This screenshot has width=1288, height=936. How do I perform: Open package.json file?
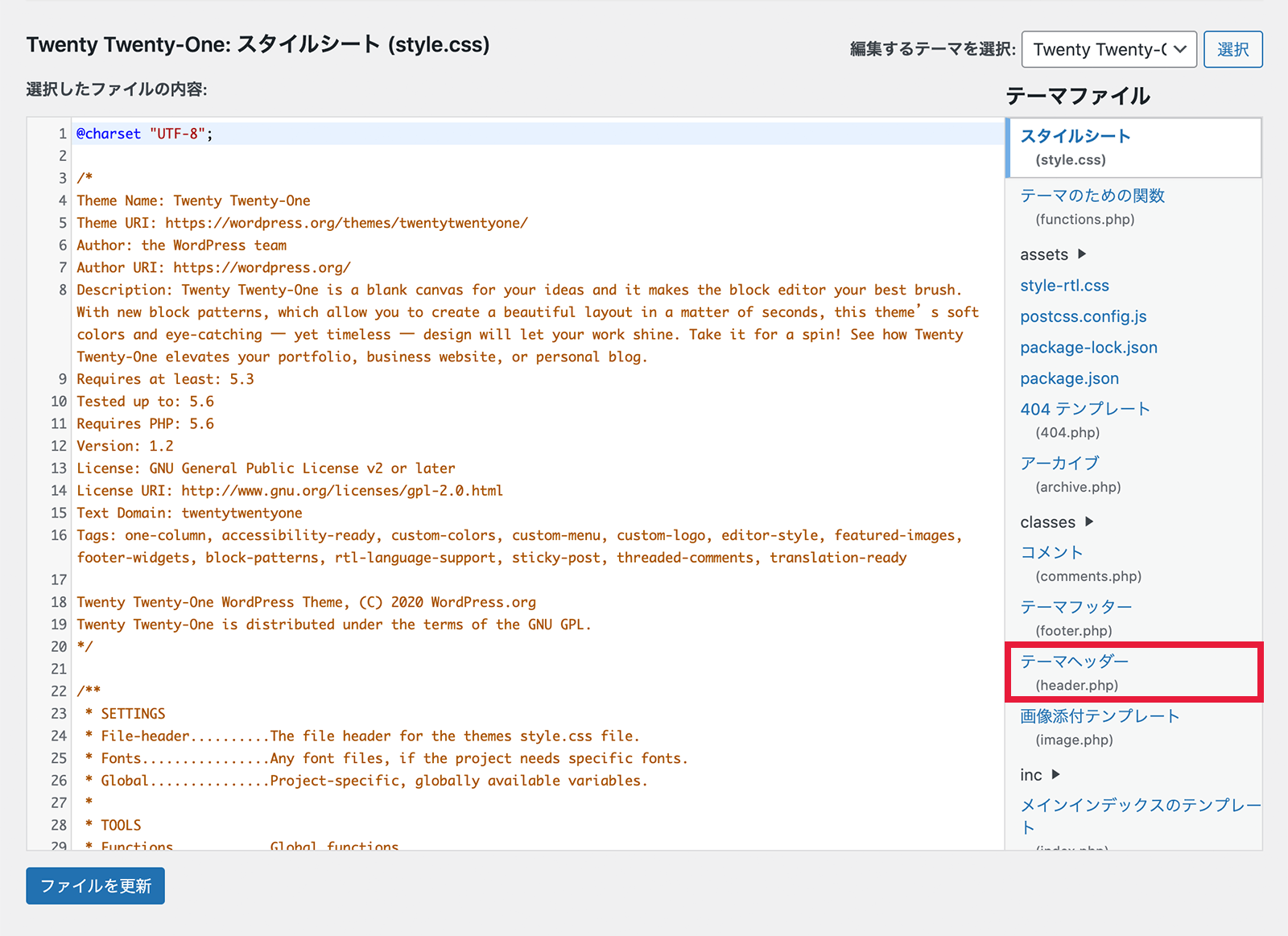tap(1069, 378)
